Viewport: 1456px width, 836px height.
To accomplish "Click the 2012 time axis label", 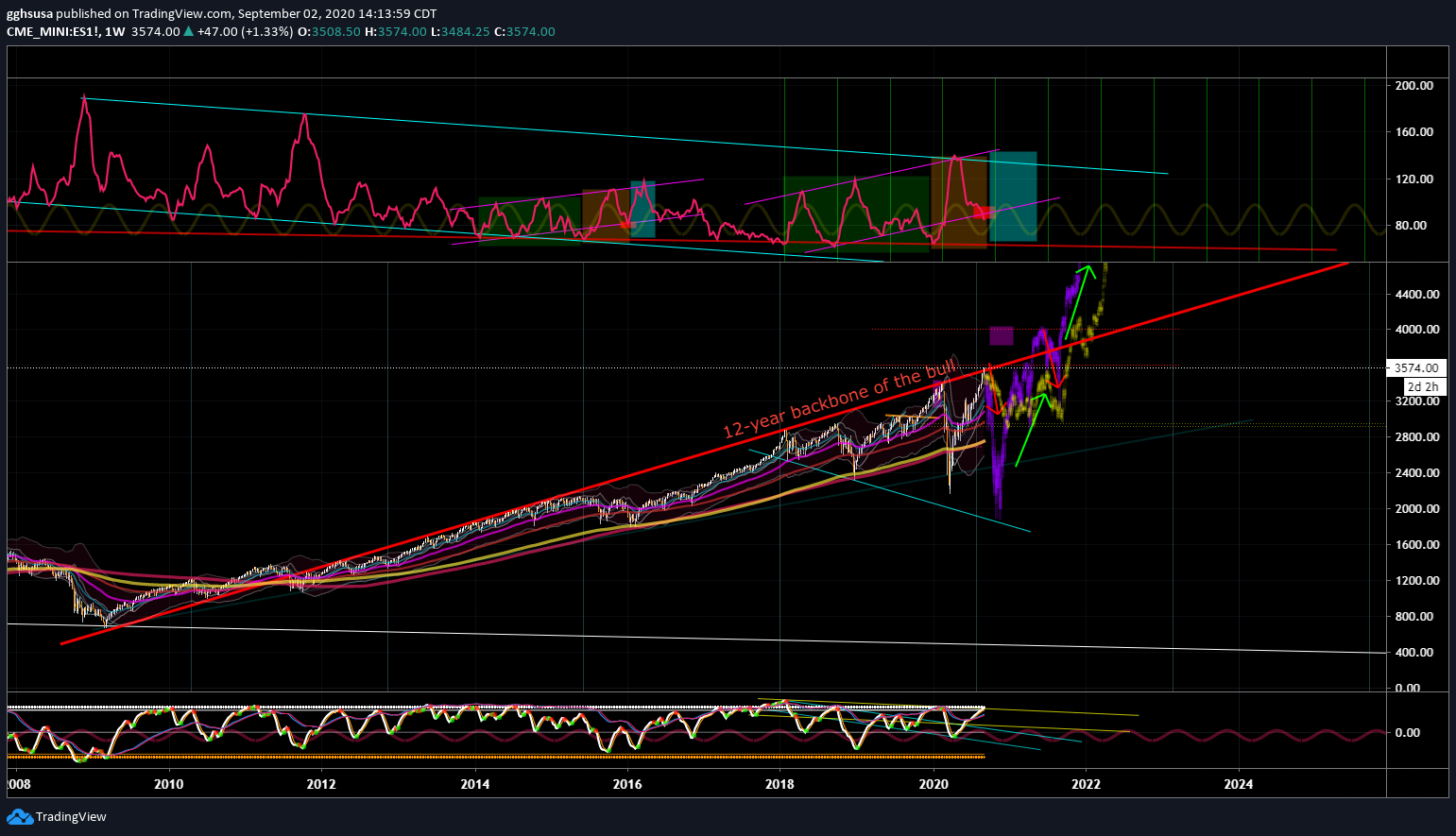I will (321, 784).
